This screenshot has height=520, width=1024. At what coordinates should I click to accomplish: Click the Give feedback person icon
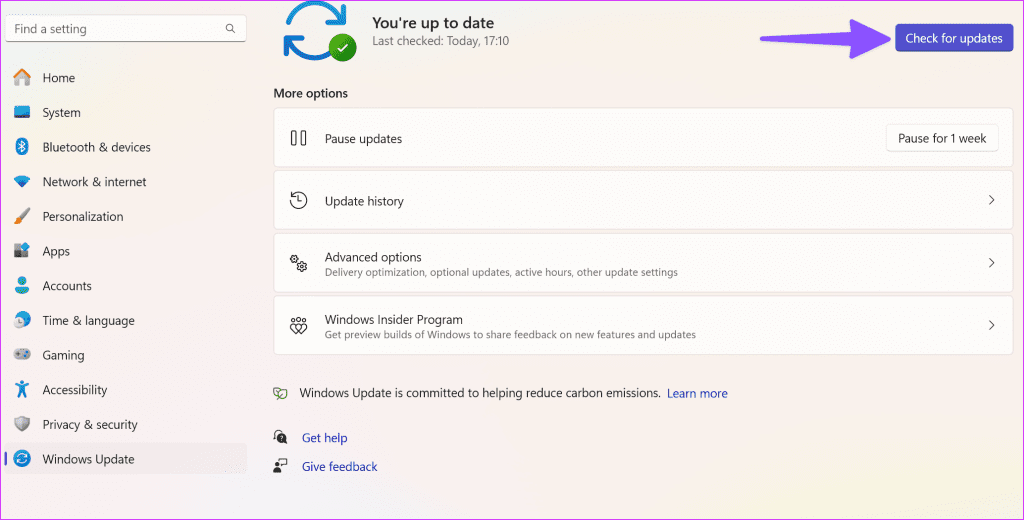pyautogui.click(x=280, y=466)
